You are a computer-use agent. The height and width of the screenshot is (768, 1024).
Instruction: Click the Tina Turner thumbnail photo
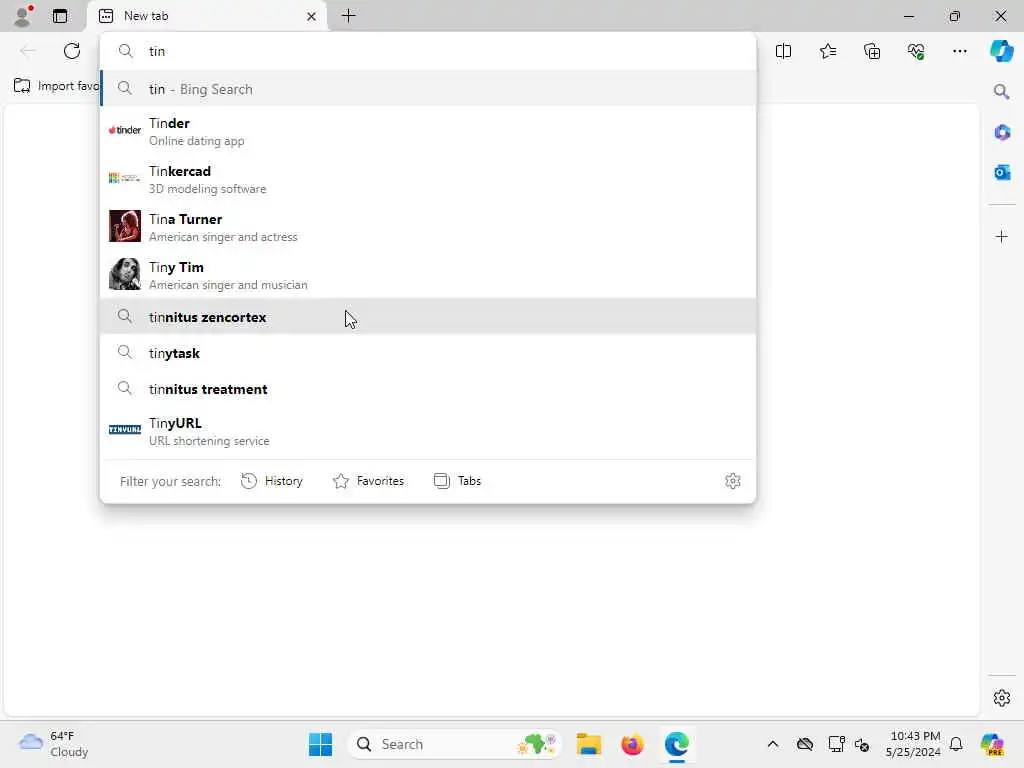tap(125, 226)
